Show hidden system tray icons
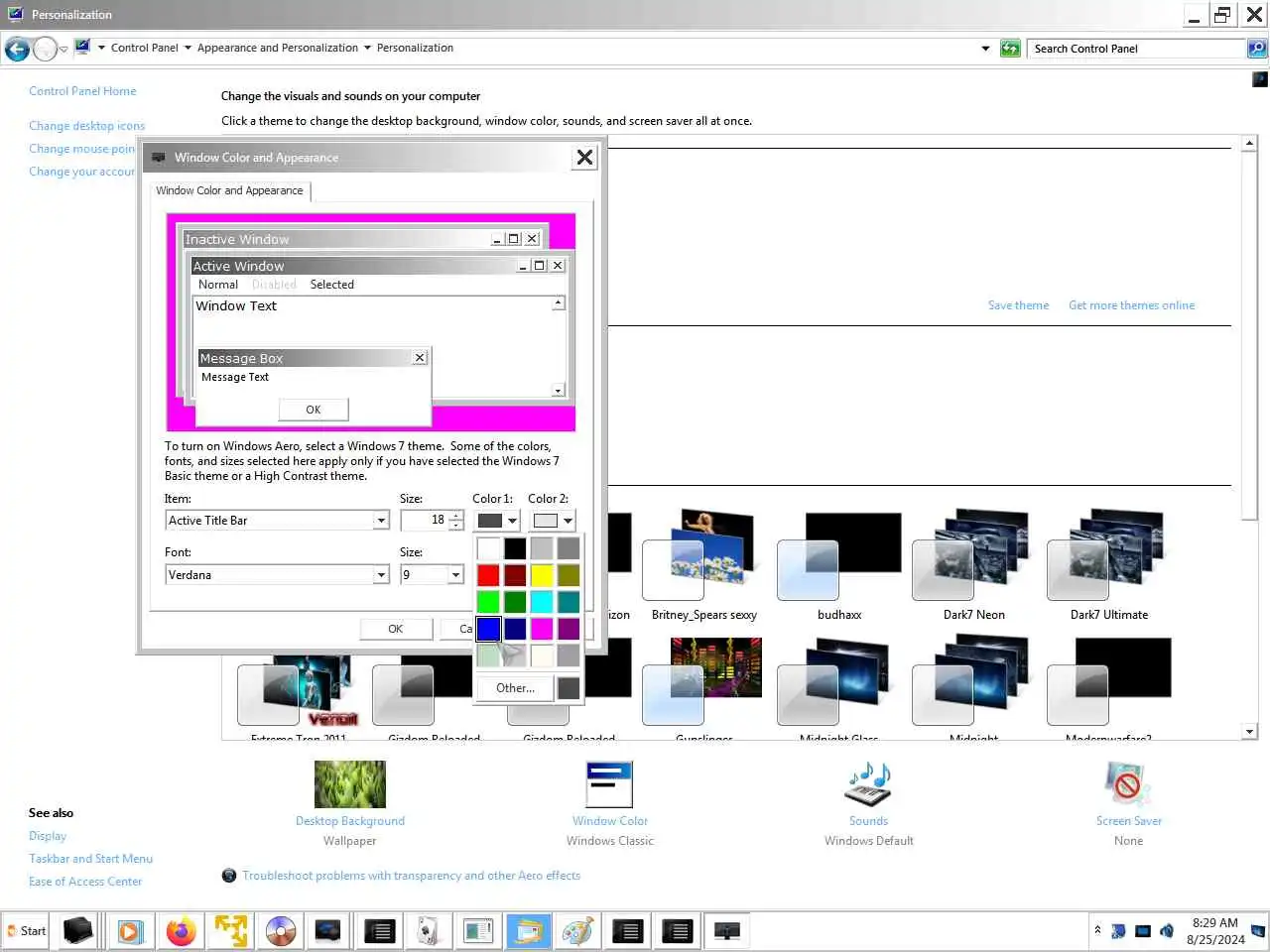1270x952 pixels. pos(1097,930)
